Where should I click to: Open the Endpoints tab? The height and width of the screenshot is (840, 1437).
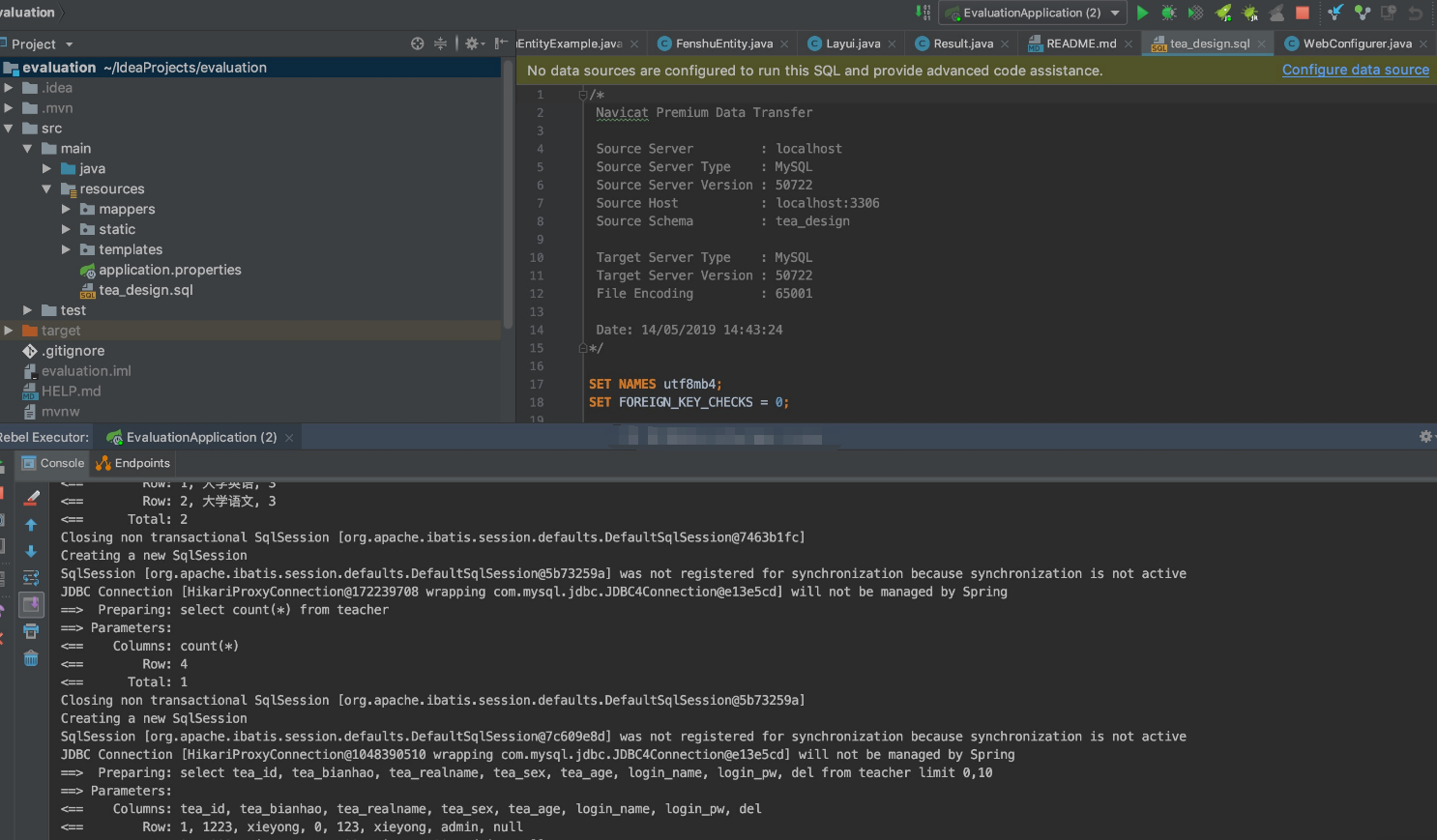coord(133,464)
